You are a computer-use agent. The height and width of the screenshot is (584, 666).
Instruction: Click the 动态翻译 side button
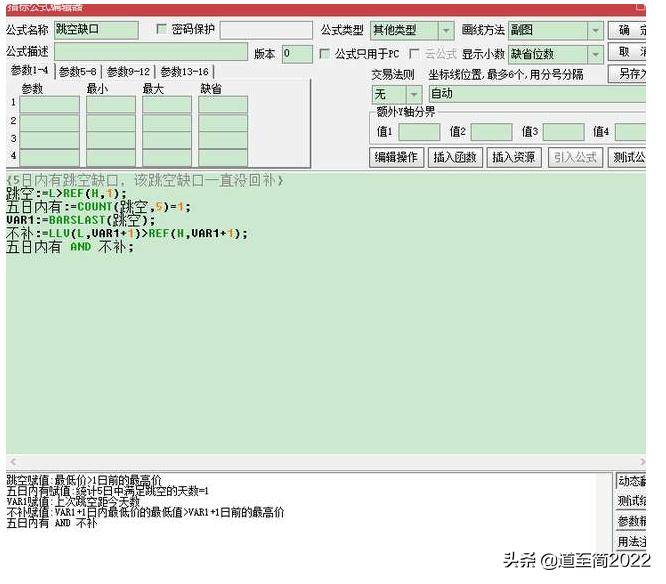click(x=632, y=481)
